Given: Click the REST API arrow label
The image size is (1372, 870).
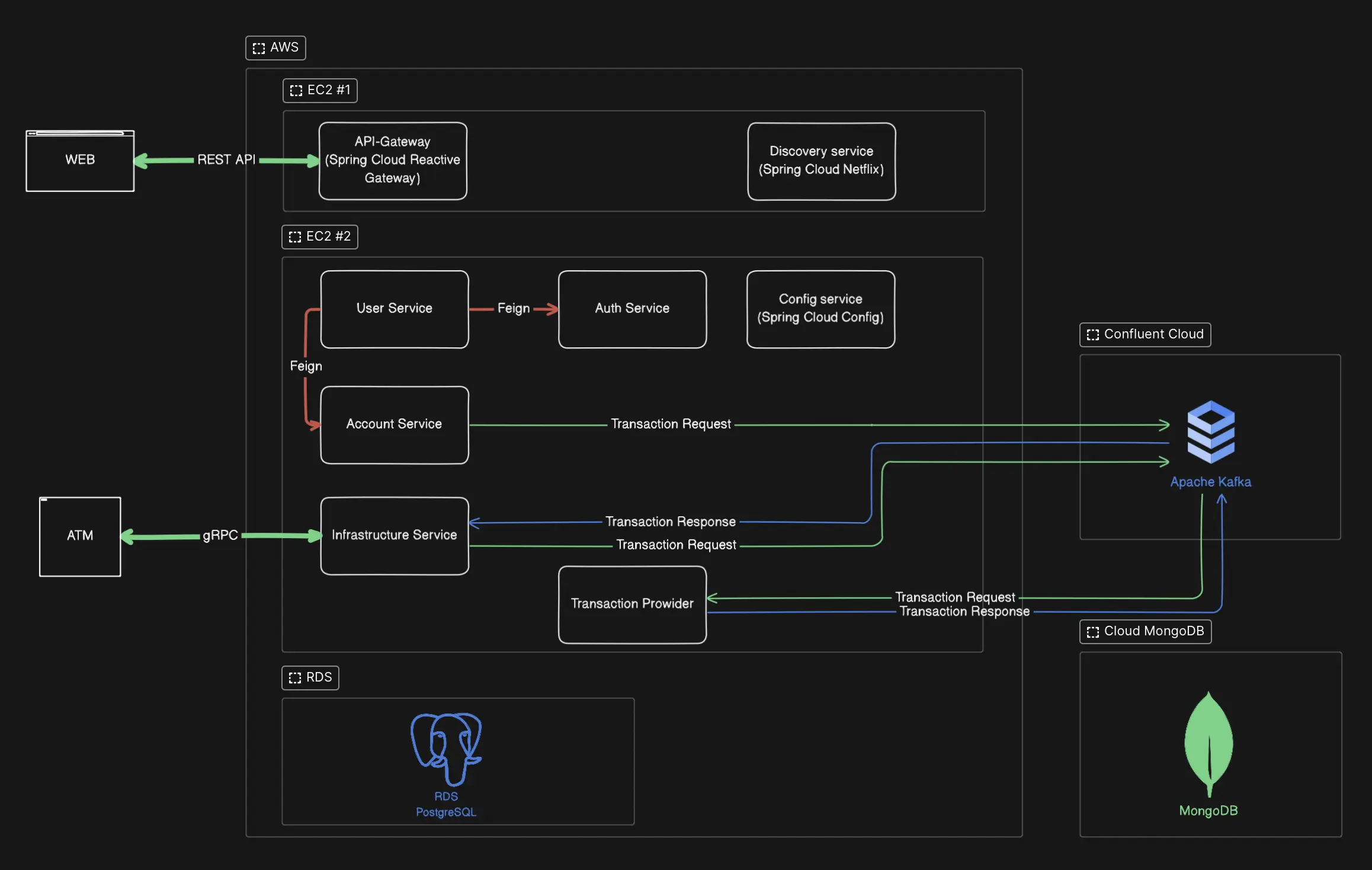Looking at the screenshot, I should point(226,160).
